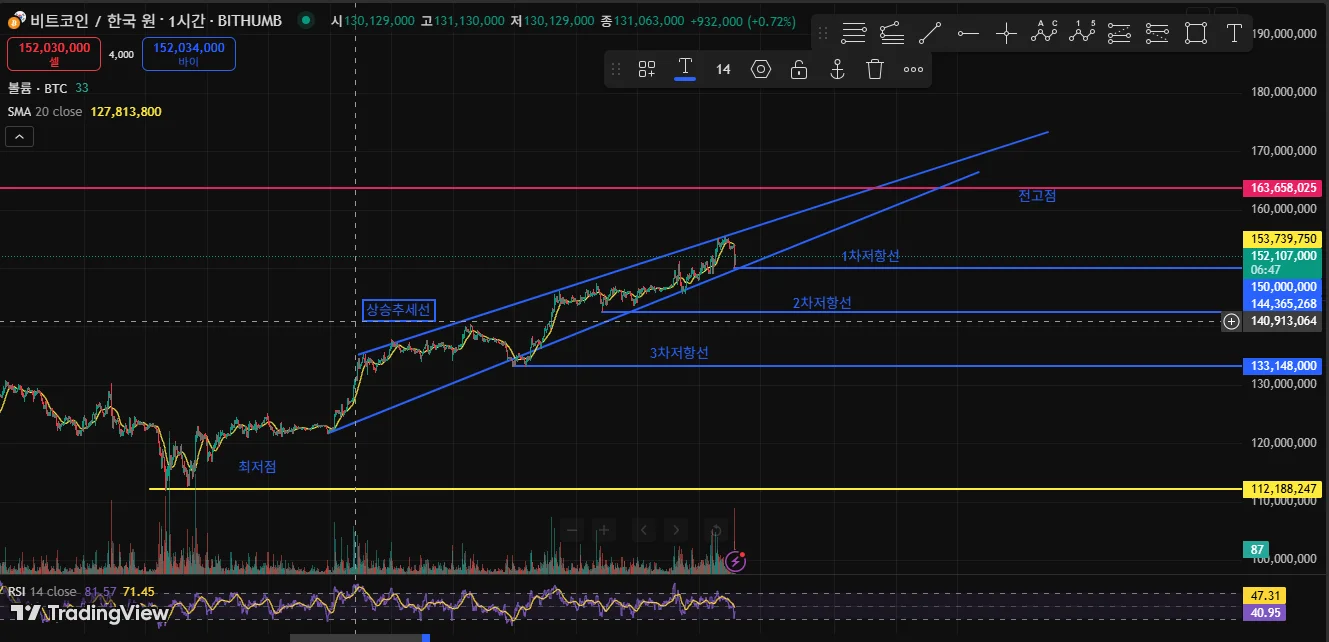
Task: Select the rectangle shape tool
Action: (1196, 33)
